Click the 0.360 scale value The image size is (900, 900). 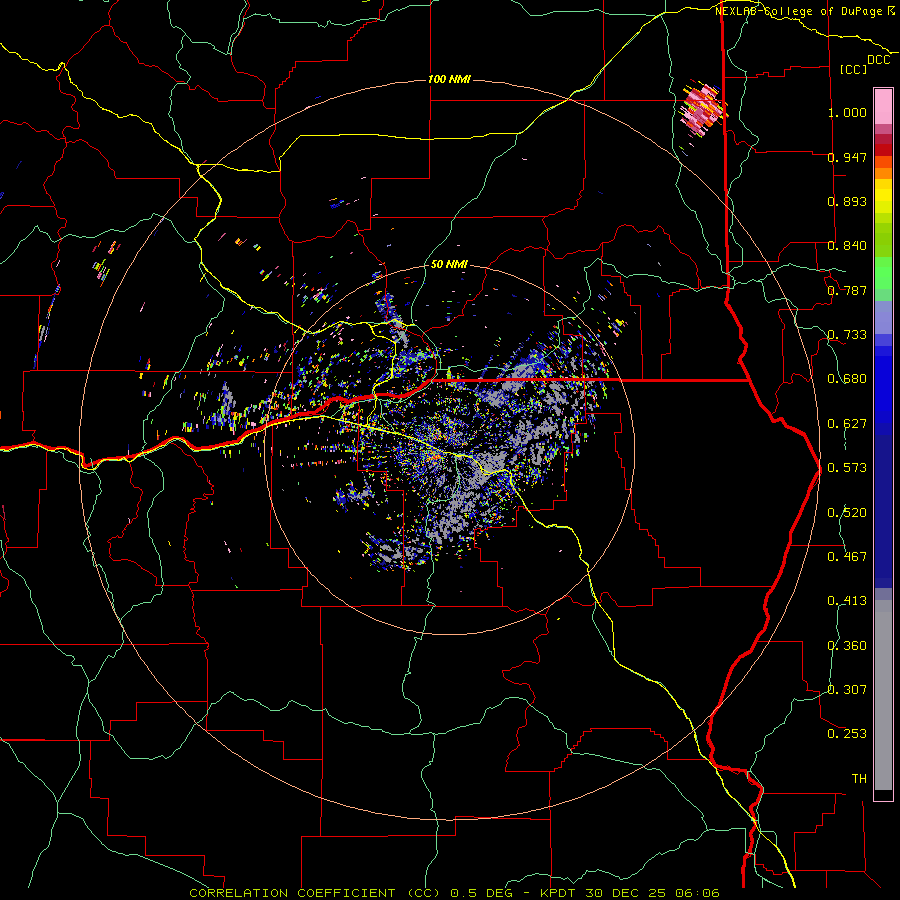[847, 646]
